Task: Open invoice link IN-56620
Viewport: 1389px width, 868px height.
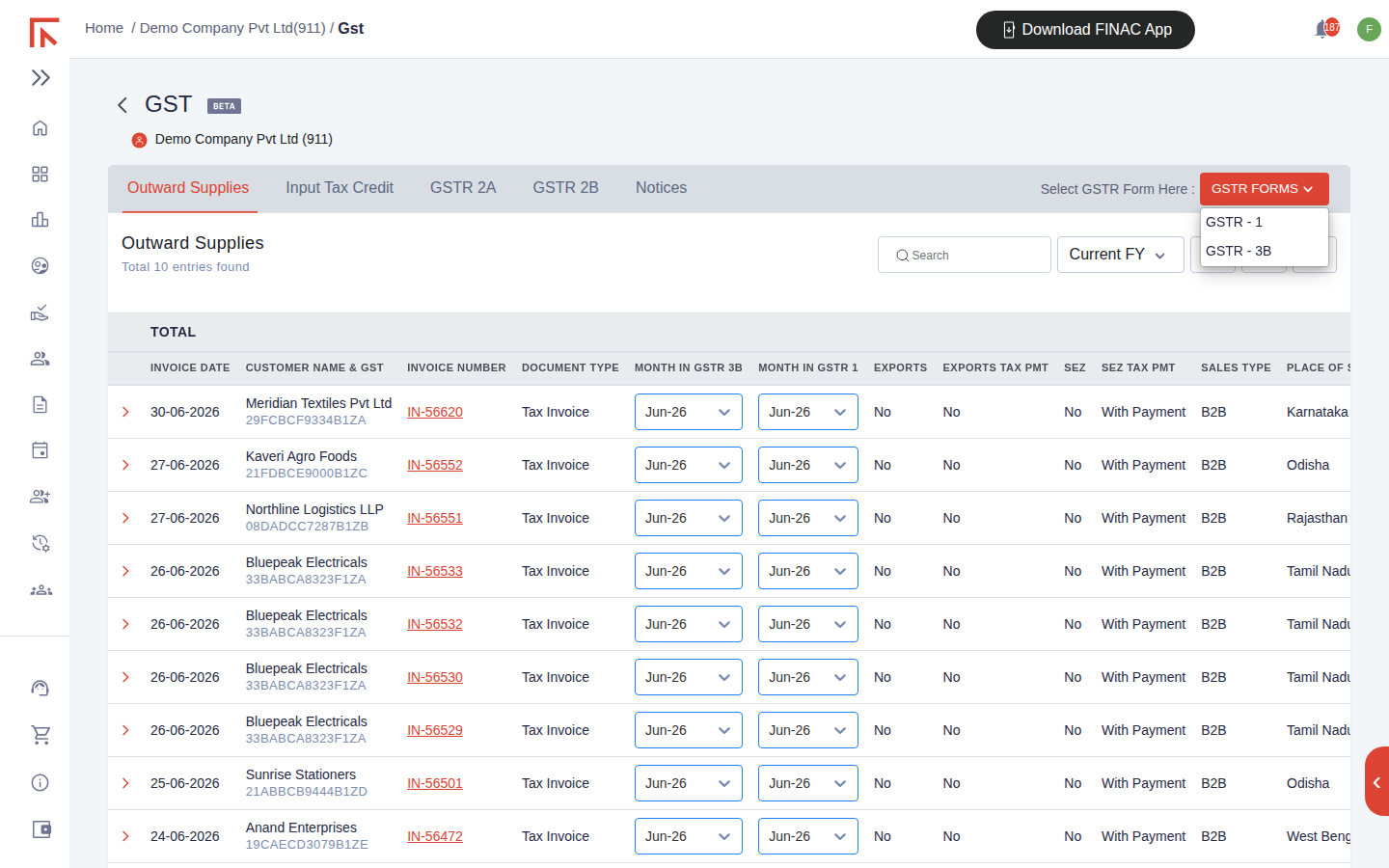Action: [435, 412]
